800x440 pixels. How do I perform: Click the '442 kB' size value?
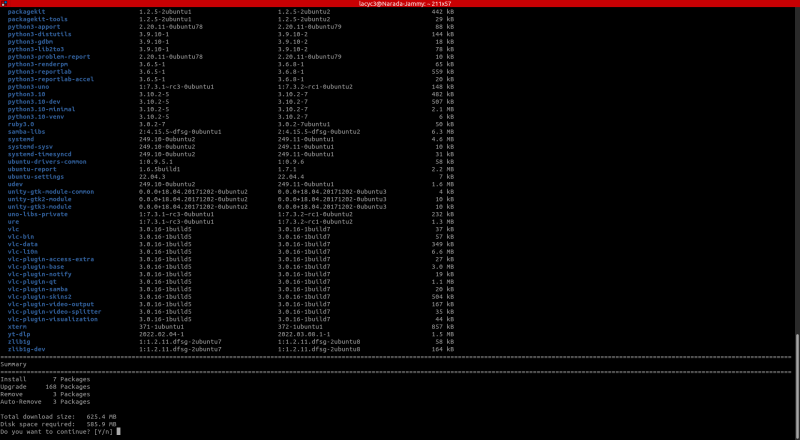pos(443,12)
